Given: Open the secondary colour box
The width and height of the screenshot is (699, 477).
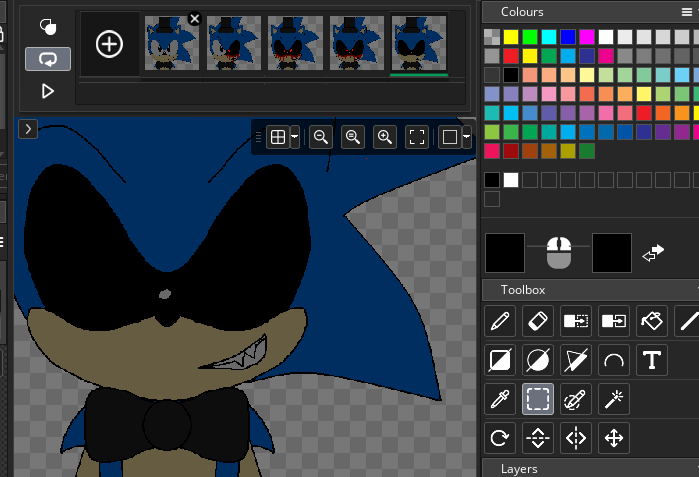Looking at the screenshot, I should 612,253.
